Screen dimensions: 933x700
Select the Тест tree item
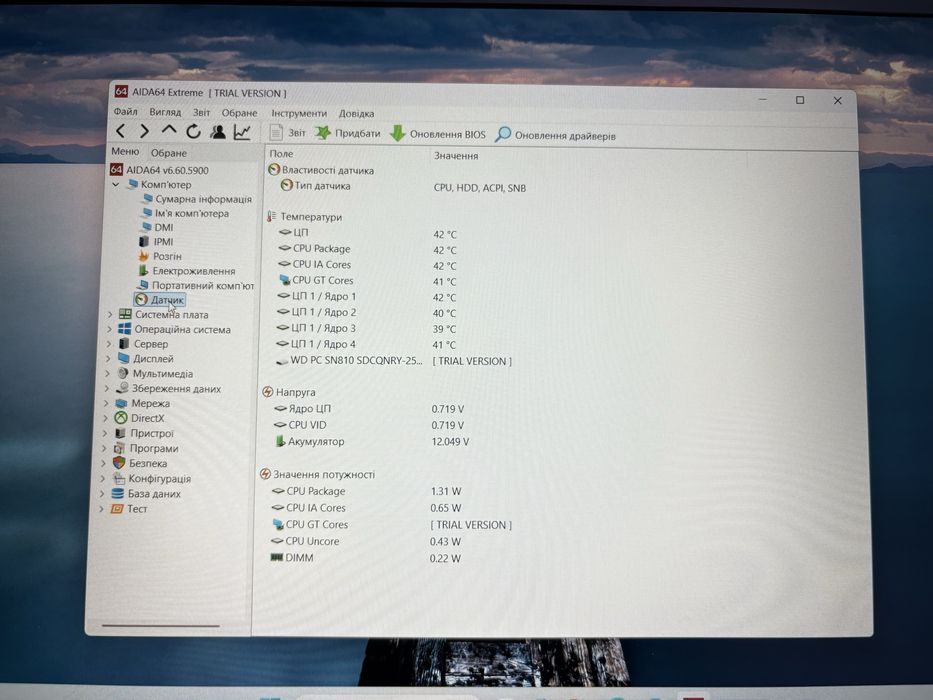[x=129, y=509]
